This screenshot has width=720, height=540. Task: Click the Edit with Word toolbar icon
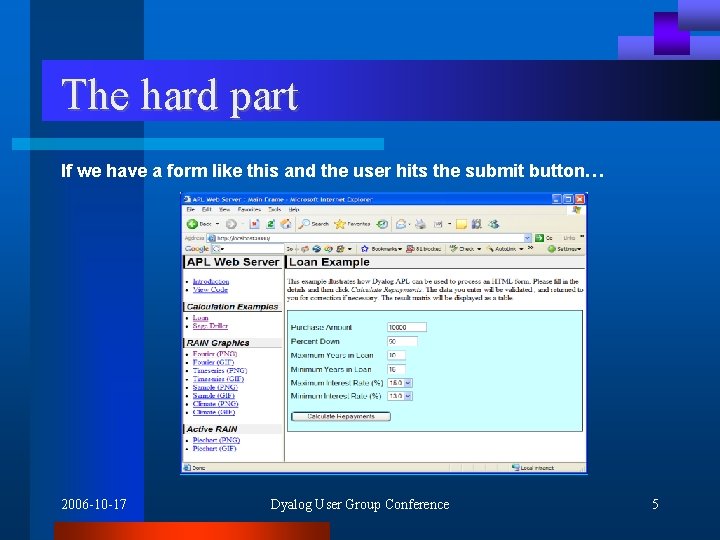click(439, 224)
